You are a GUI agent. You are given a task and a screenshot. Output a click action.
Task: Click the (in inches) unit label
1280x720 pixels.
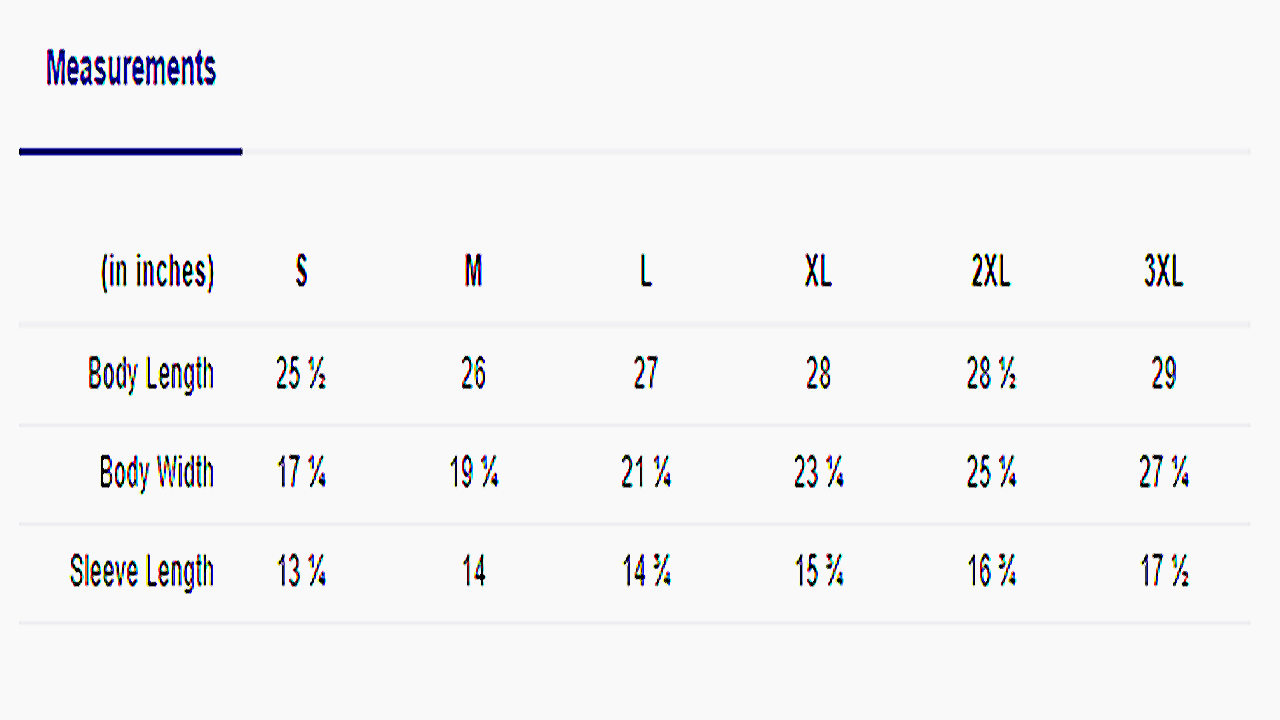157,272
